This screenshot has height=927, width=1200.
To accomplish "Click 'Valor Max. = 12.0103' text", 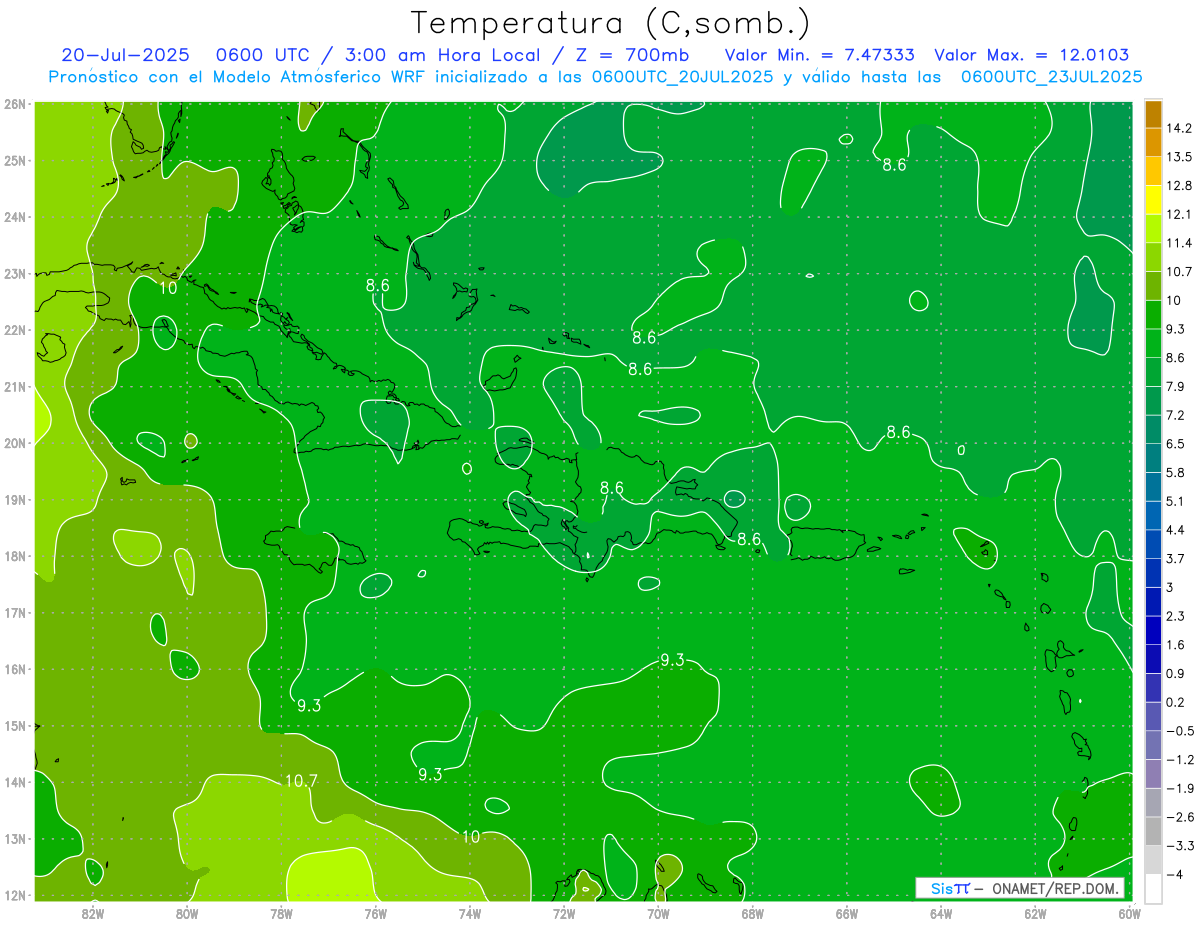I will (1032, 56).
